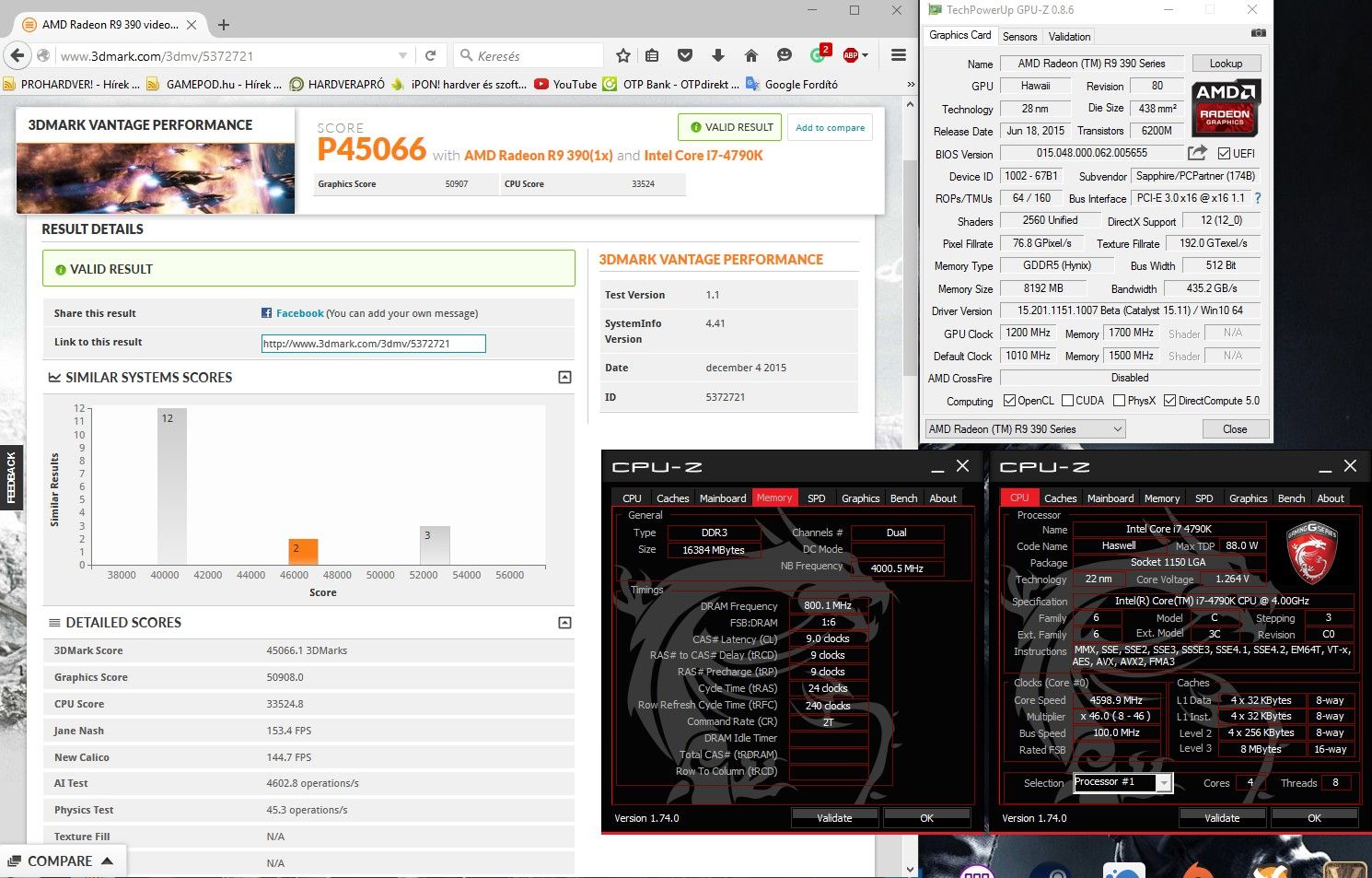Toggle the DirectCompute 5.0 checkbox
Image resolution: width=1372 pixels, height=878 pixels.
[x=1169, y=401]
